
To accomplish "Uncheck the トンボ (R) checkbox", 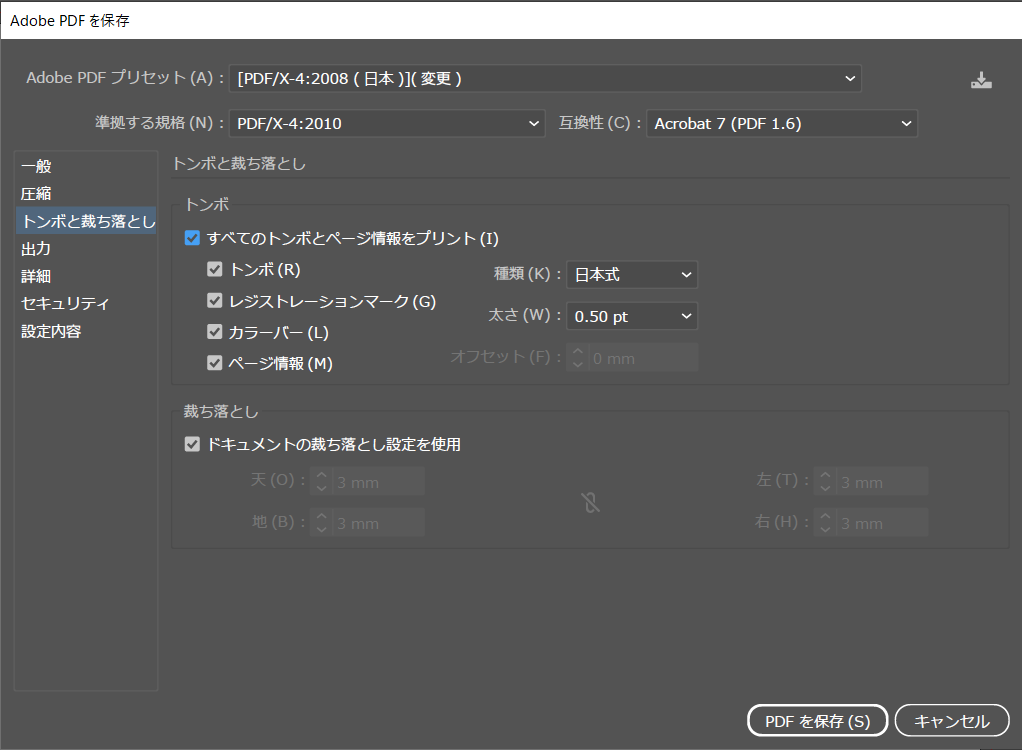I will (214, 269).
